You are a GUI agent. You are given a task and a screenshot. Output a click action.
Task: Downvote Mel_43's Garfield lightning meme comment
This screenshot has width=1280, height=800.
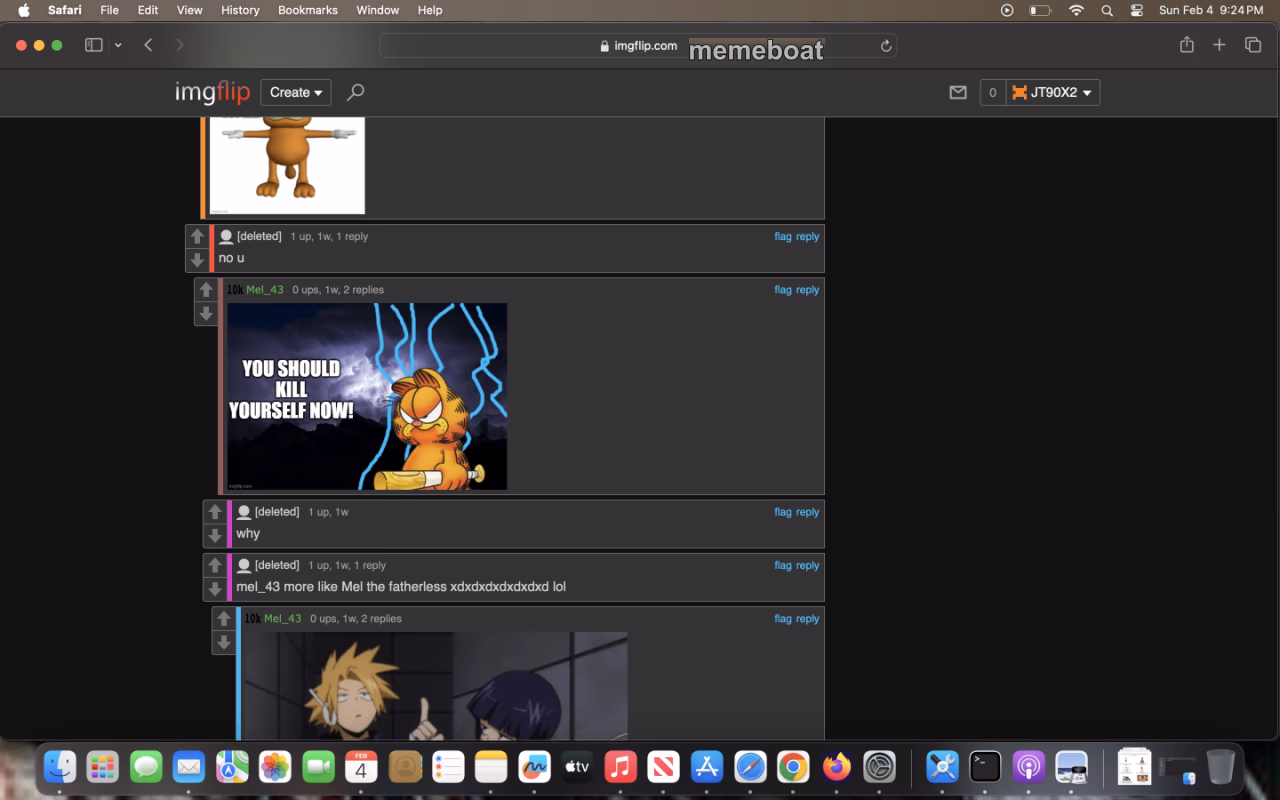206,314
